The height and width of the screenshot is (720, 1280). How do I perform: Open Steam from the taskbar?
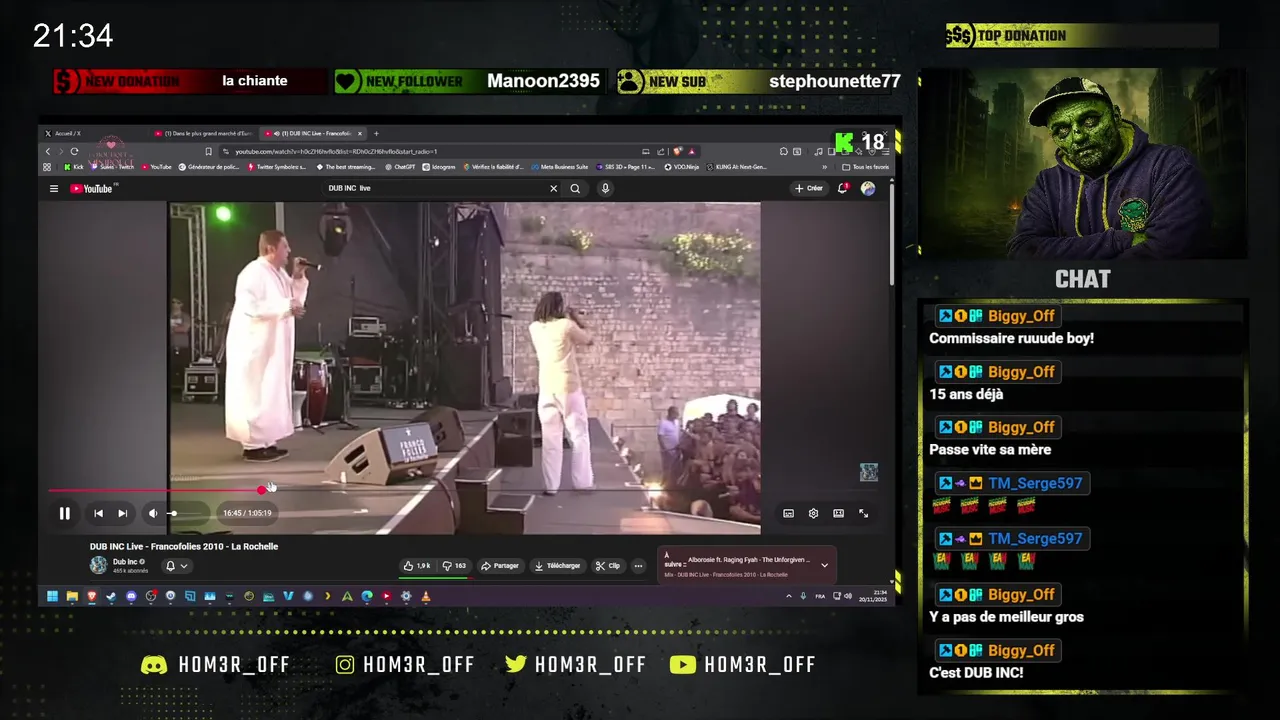click(x=111, y=596)
